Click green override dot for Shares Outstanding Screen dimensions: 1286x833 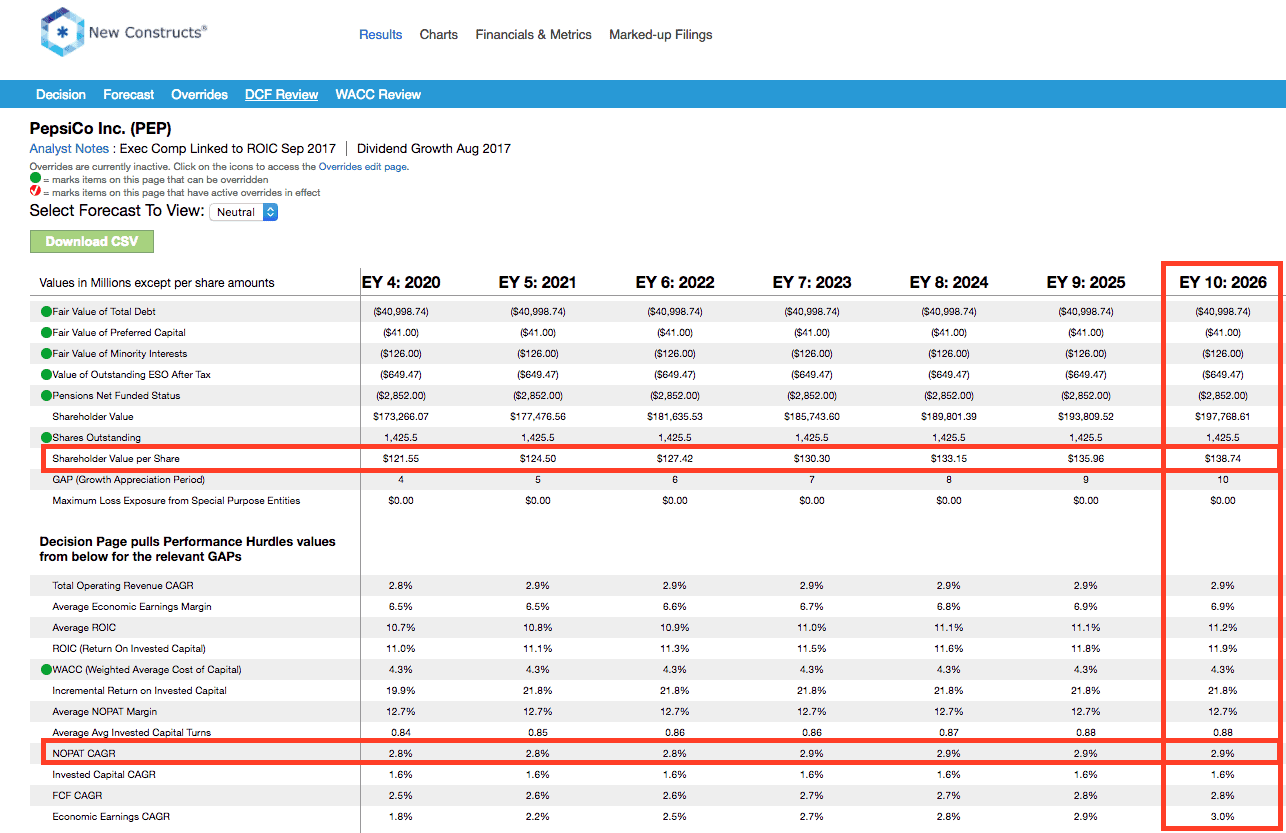pyautogui.click(x=46, y=438)
